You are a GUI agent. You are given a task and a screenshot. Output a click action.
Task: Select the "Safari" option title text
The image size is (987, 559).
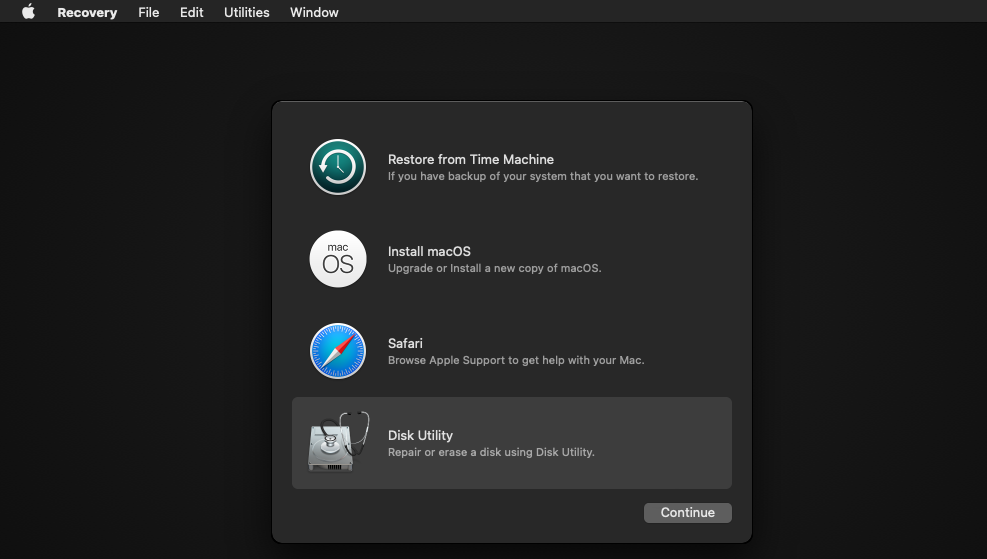tap(405, 343)
